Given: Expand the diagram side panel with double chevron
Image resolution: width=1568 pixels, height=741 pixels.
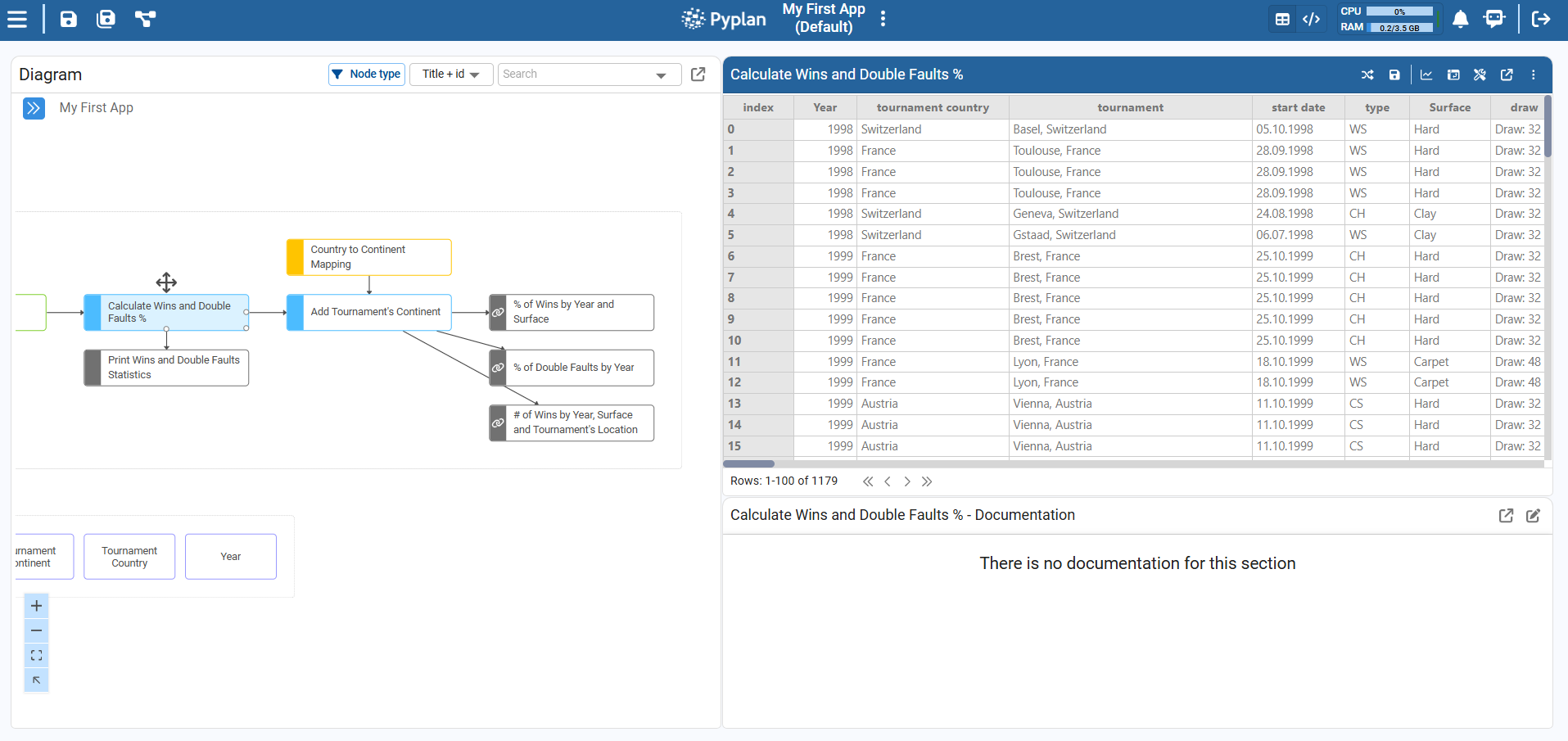Looking at the screenshot, I should pos(34,108).
